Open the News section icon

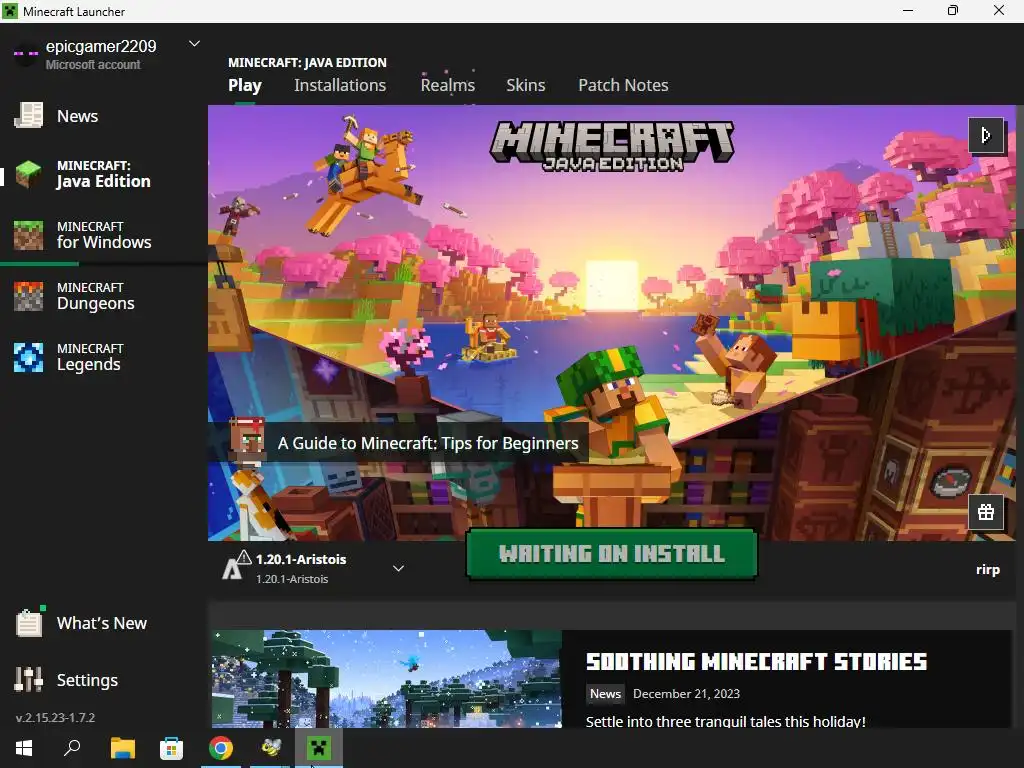tap(29, 116)
